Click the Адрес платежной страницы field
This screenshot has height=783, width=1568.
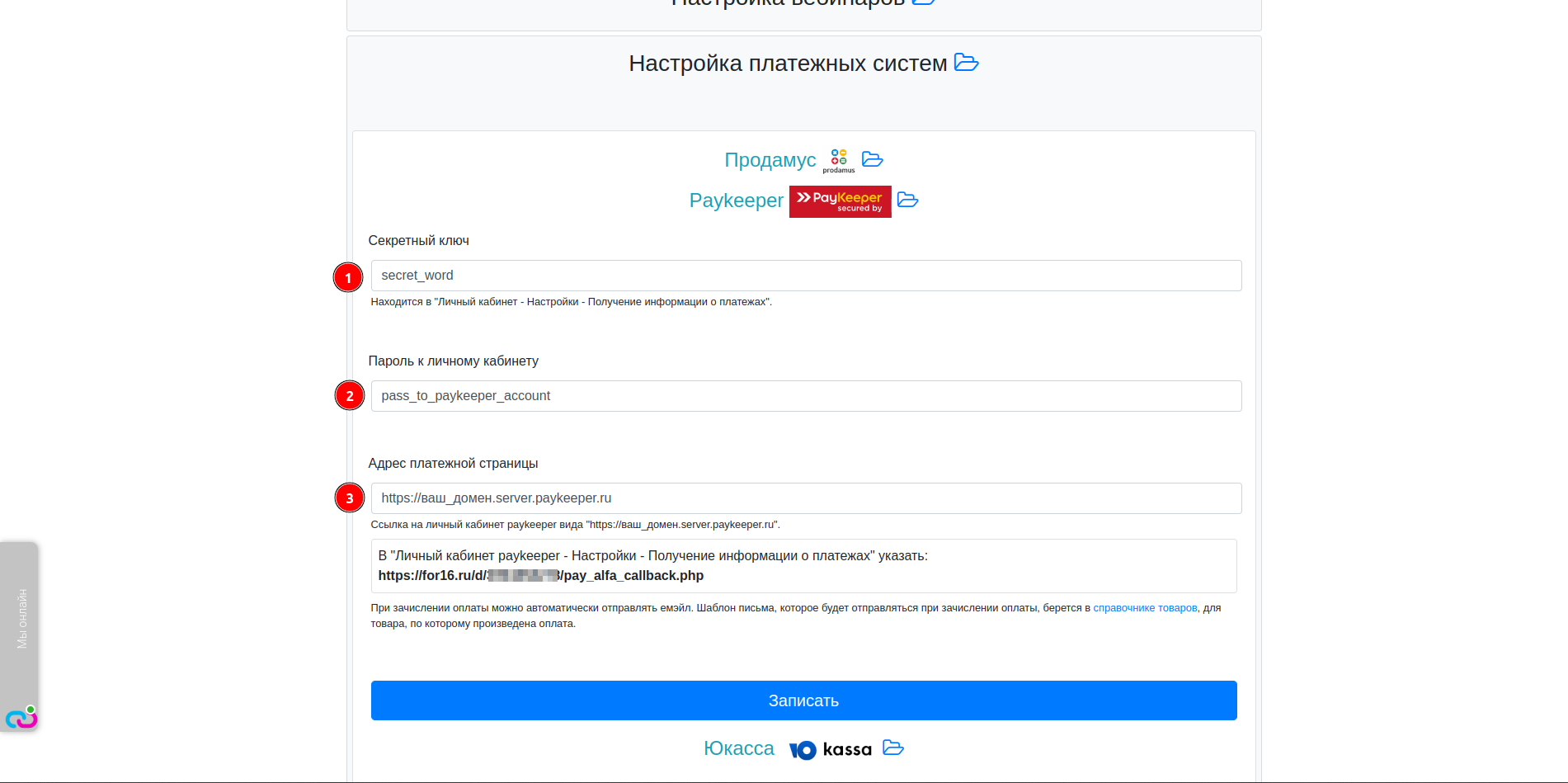(x=805, y=498)
